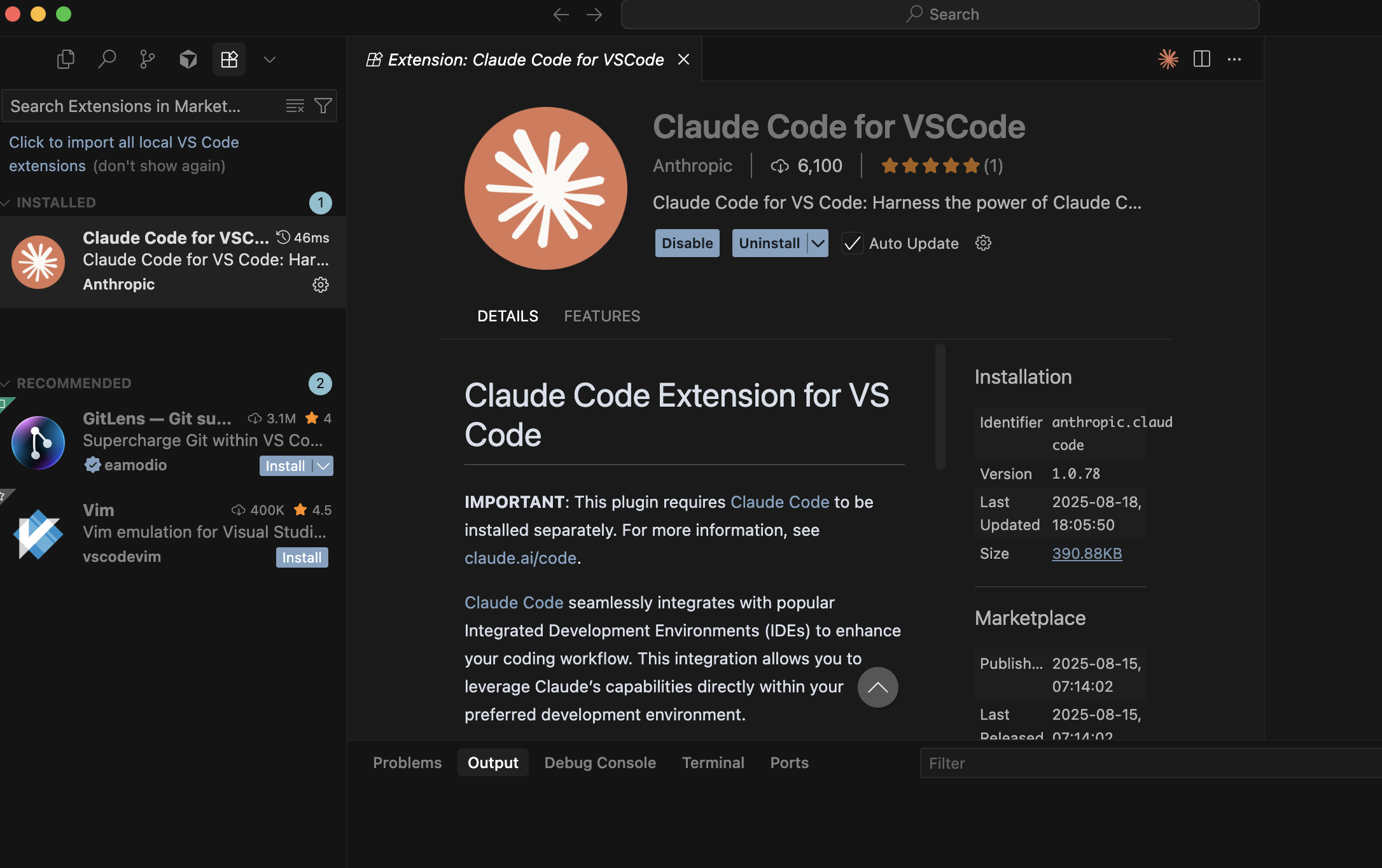This screenshot has width=1382, height=868.
Task: Focus the Output Filter input field
Action: pyautogui.click(x=1150, y=763)
